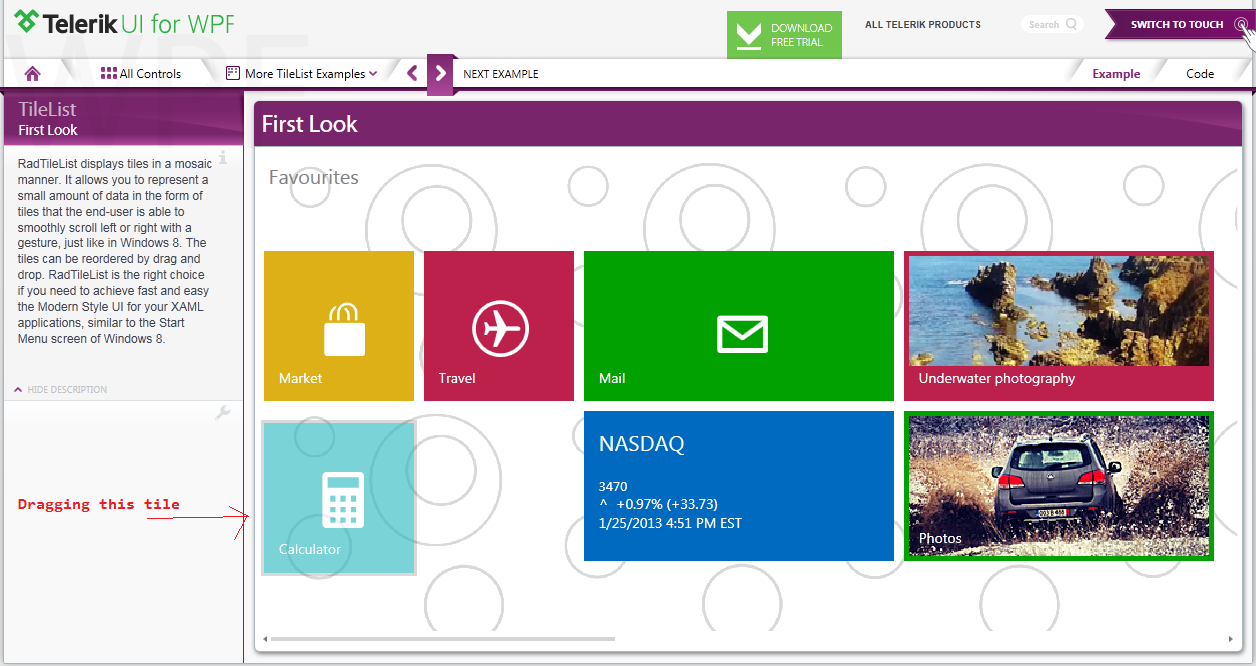
Task: Select the Underwater photography tile
Action: point(1059,326)
